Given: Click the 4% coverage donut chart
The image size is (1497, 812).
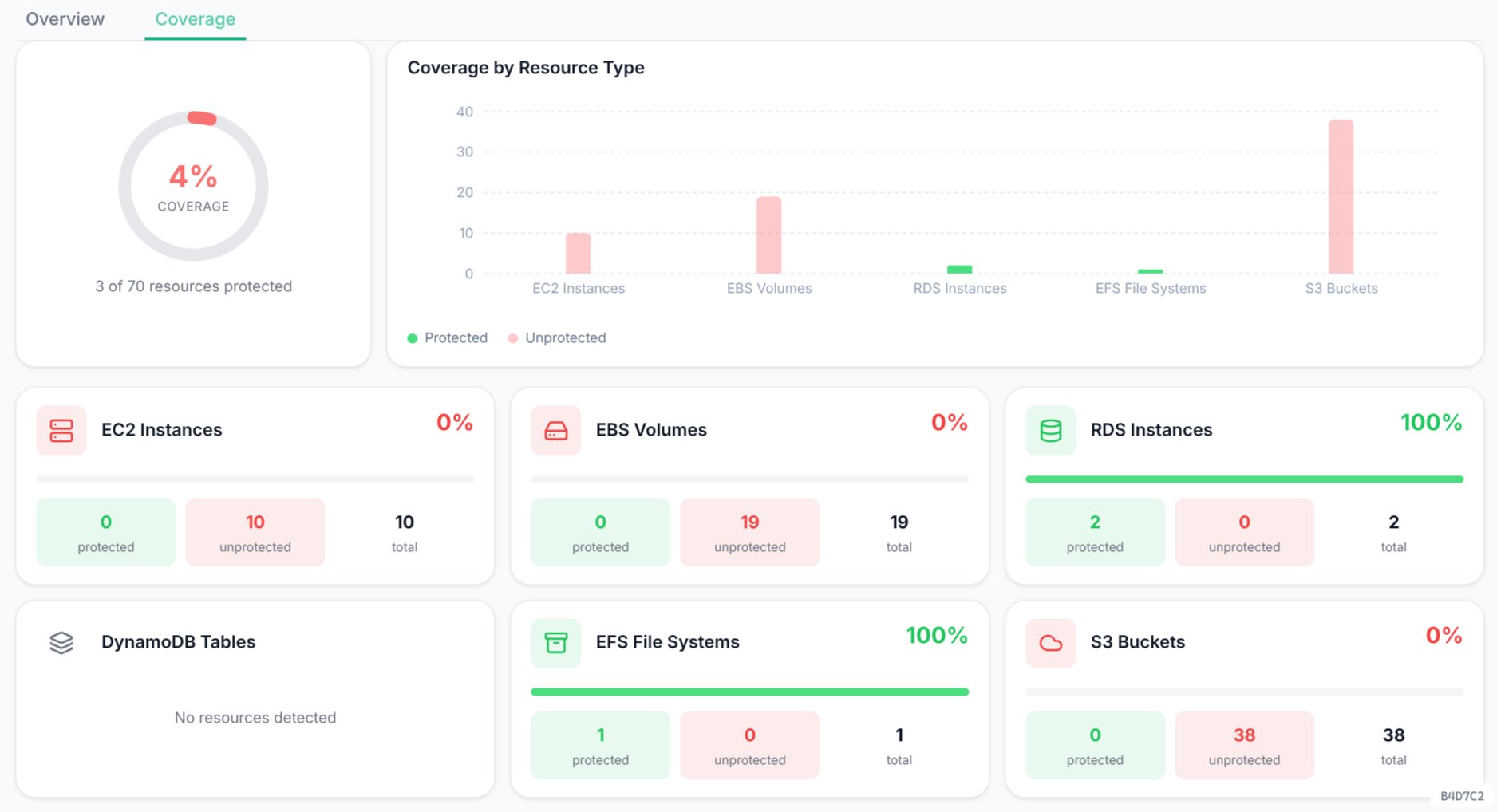Looking at the screenshot, I should [x=193, y=186].
